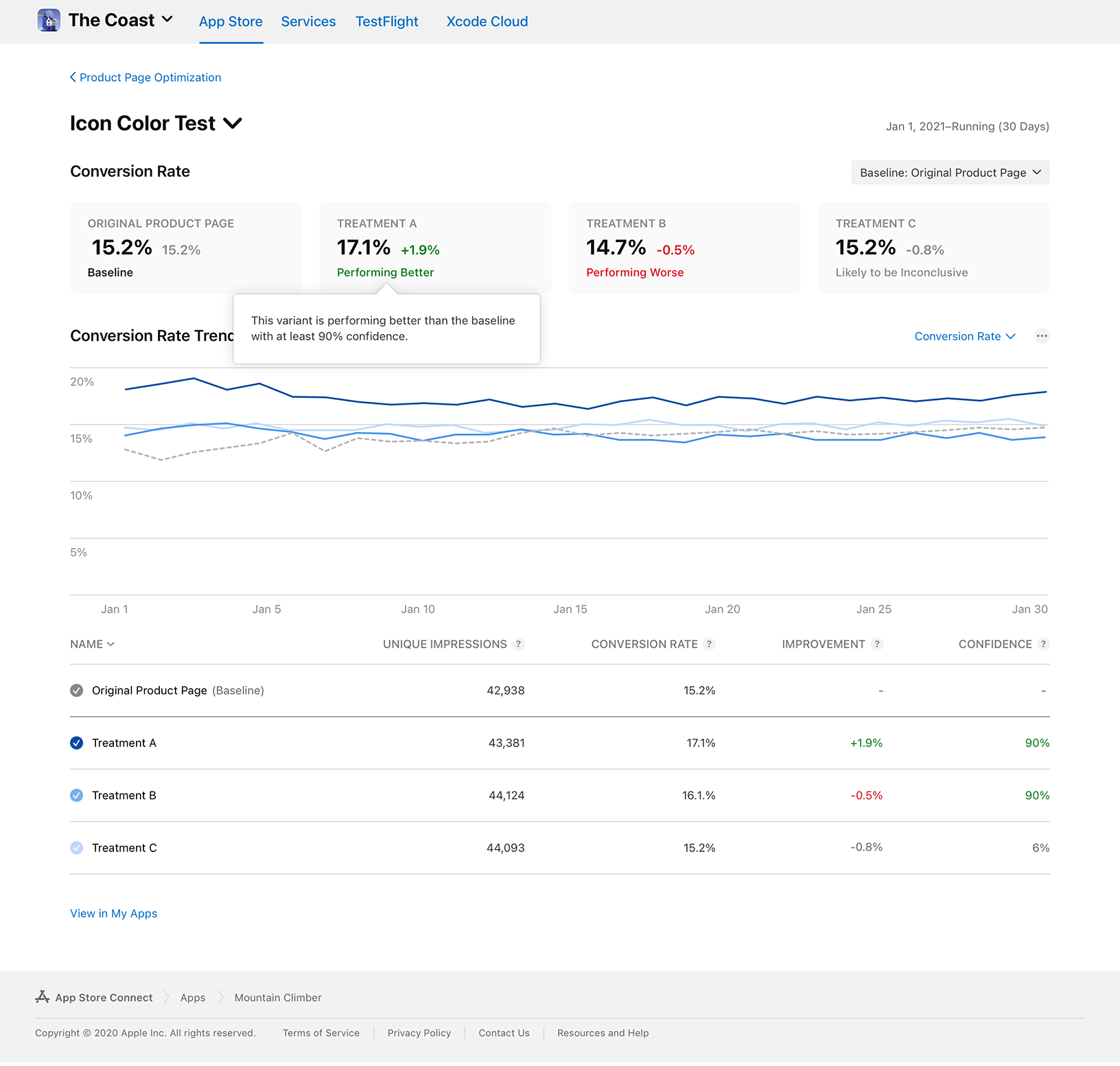Expand The Coast app switcher dropdown

tap(168, 20)
